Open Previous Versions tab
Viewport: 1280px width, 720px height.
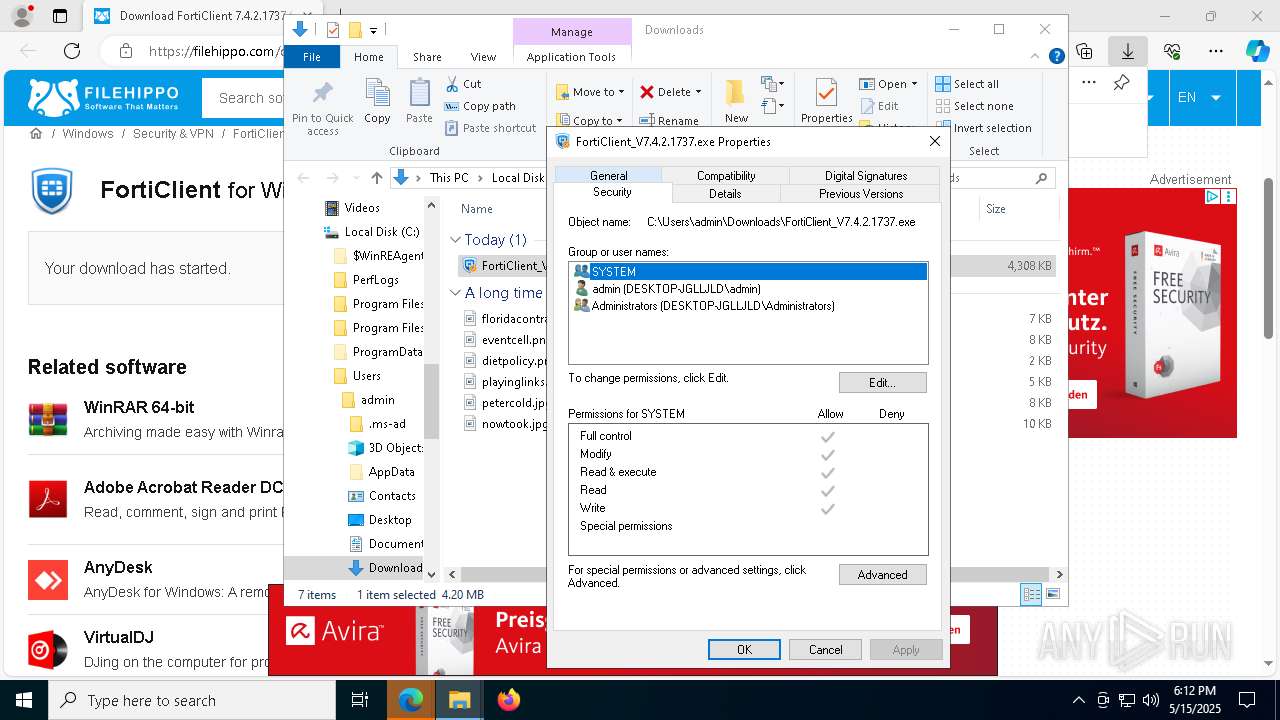point(861,194)
